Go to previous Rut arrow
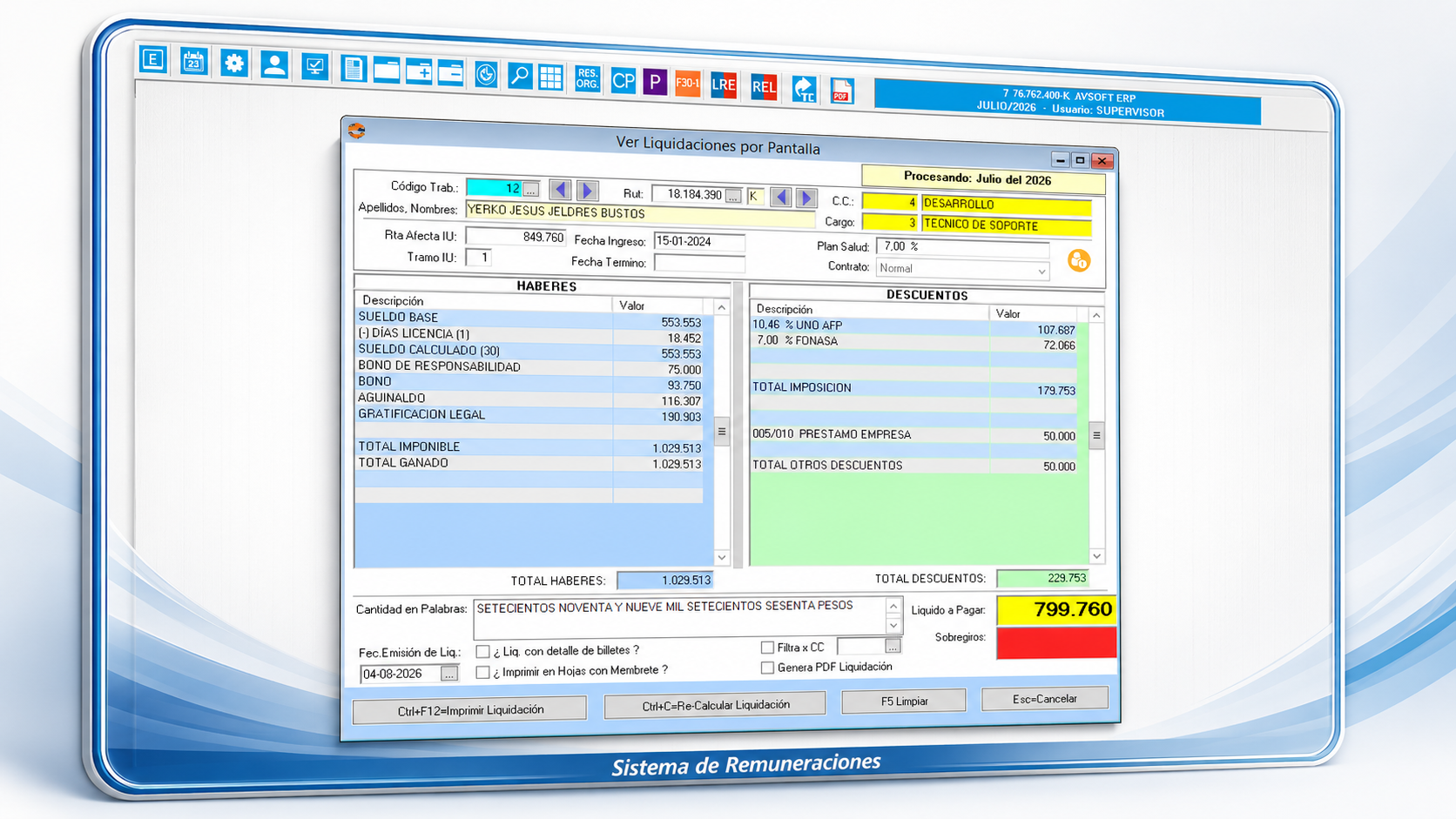The width and height of the screenshot is (1456, 819). [780, 197]
